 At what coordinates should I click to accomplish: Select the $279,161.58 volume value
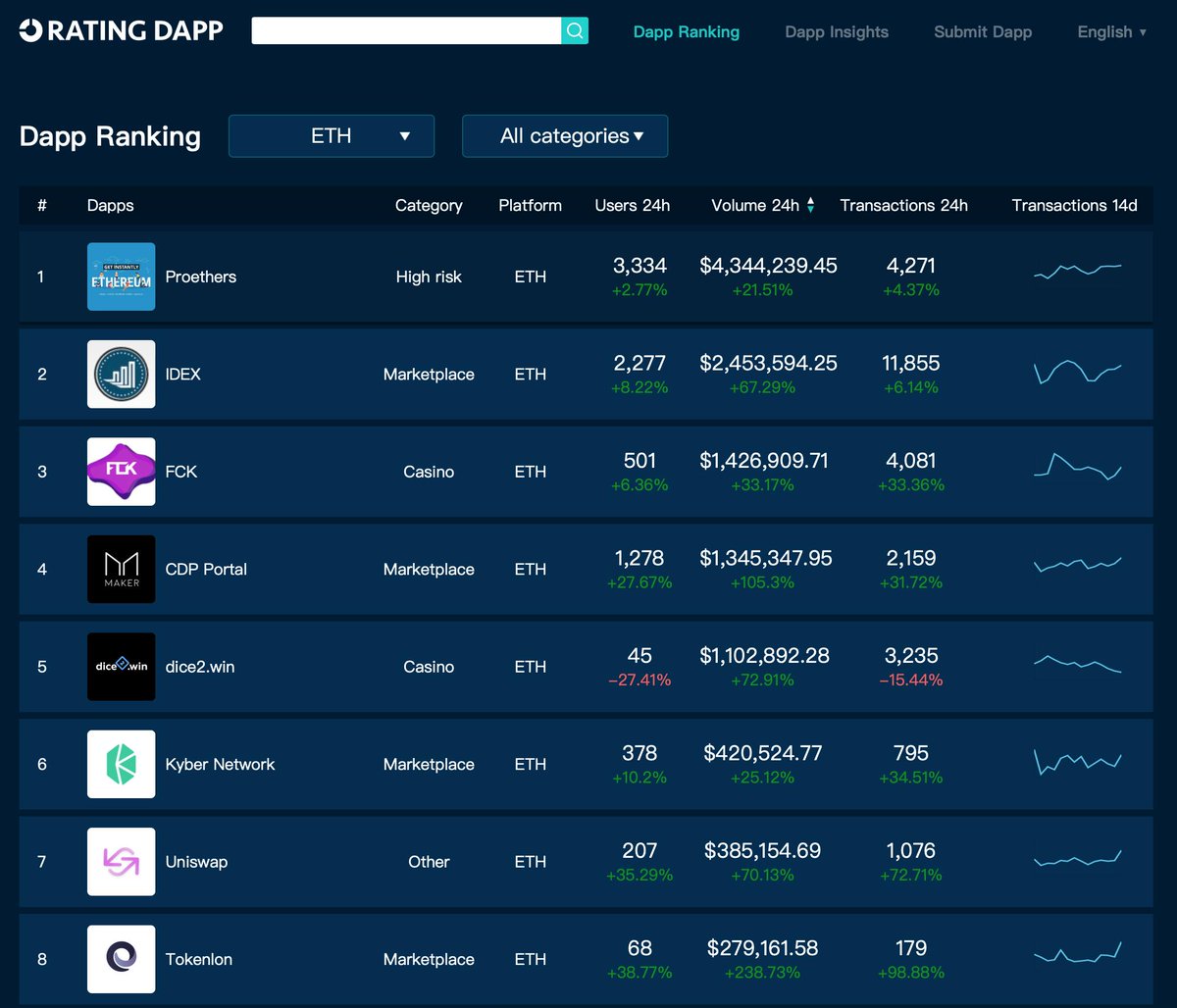click(x=763, y=948)
